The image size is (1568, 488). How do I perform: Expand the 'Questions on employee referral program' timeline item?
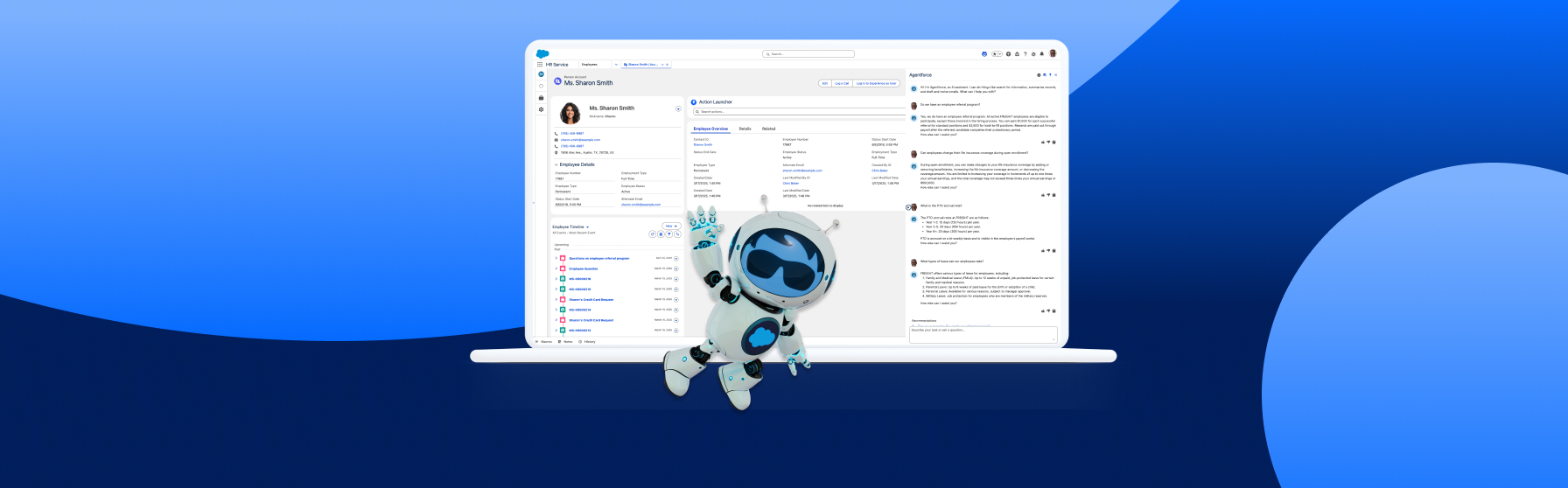(556, 258)
